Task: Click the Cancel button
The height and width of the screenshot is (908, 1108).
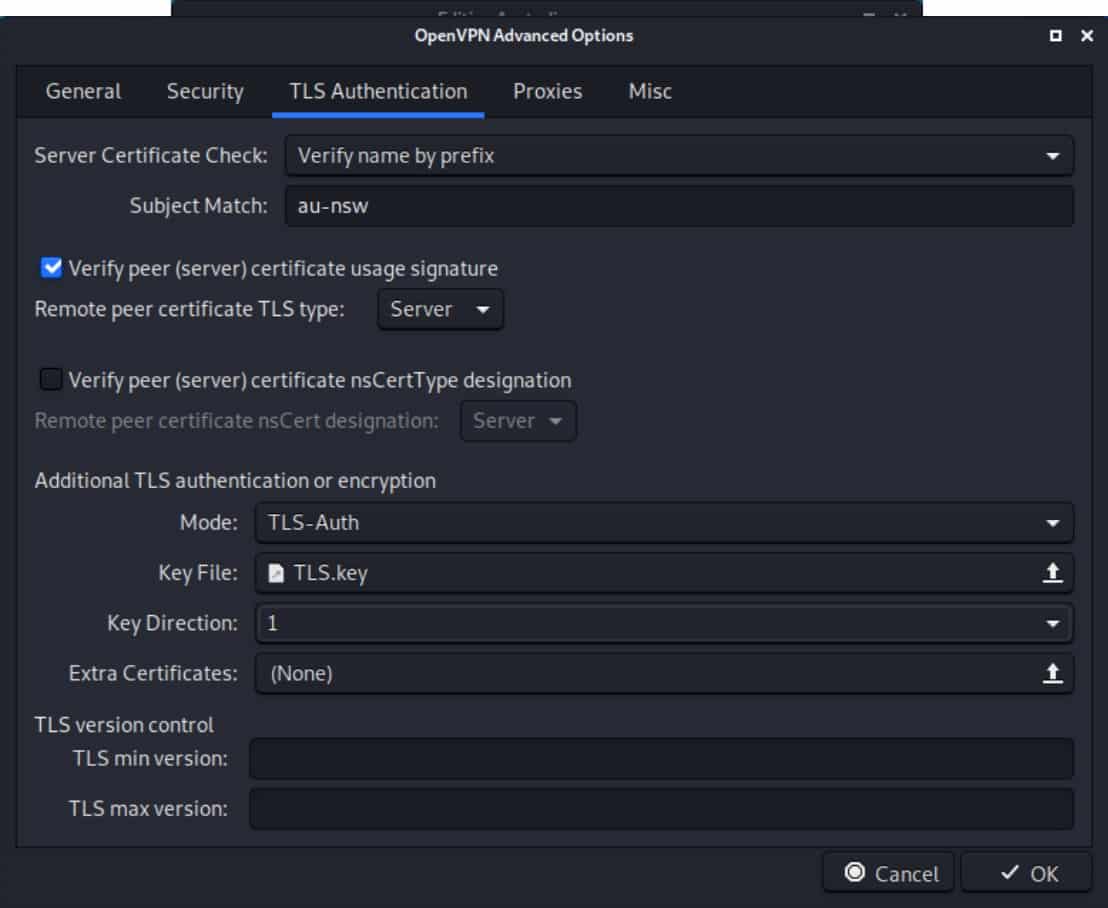Action: tap(888, 873)
